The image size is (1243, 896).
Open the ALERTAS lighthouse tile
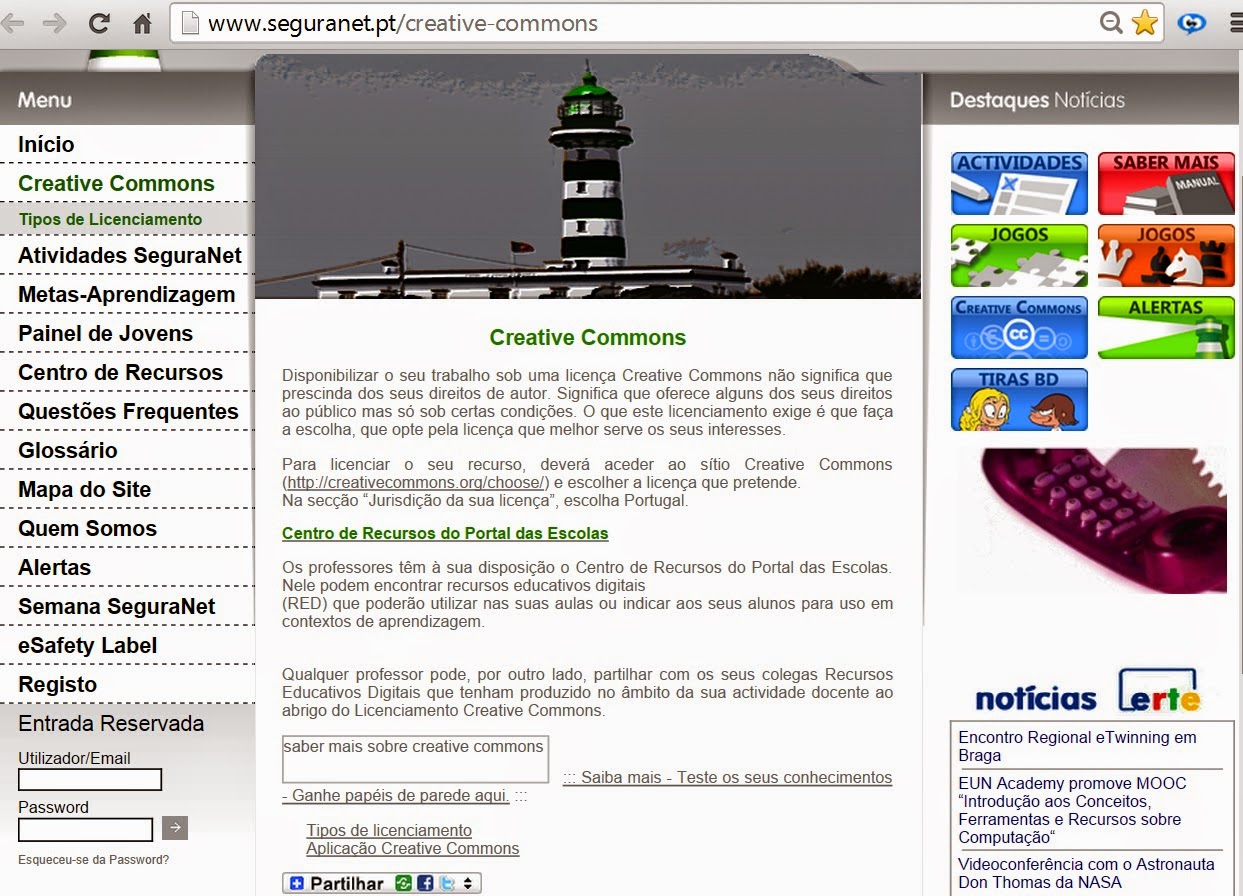click(x=1166, y=327)
